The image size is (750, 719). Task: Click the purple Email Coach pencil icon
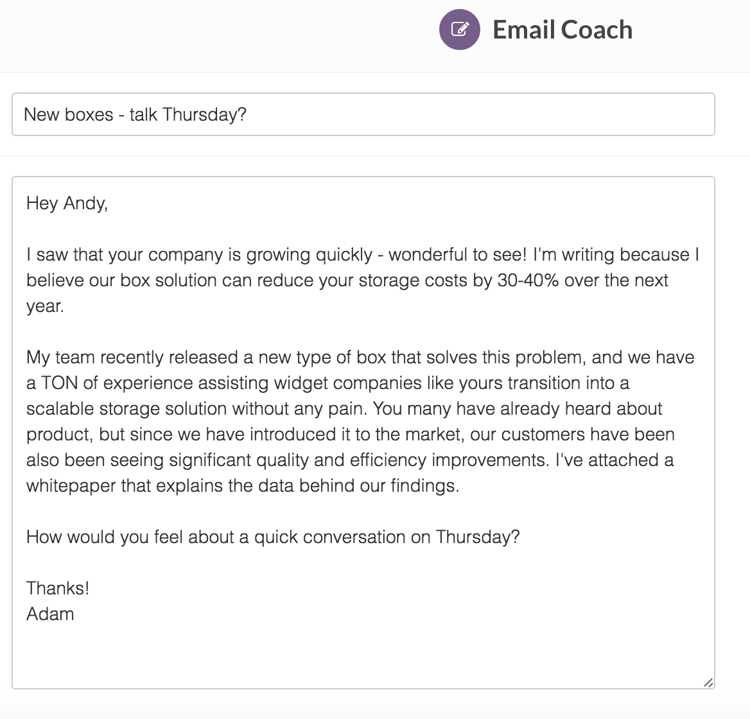(459, 29)
